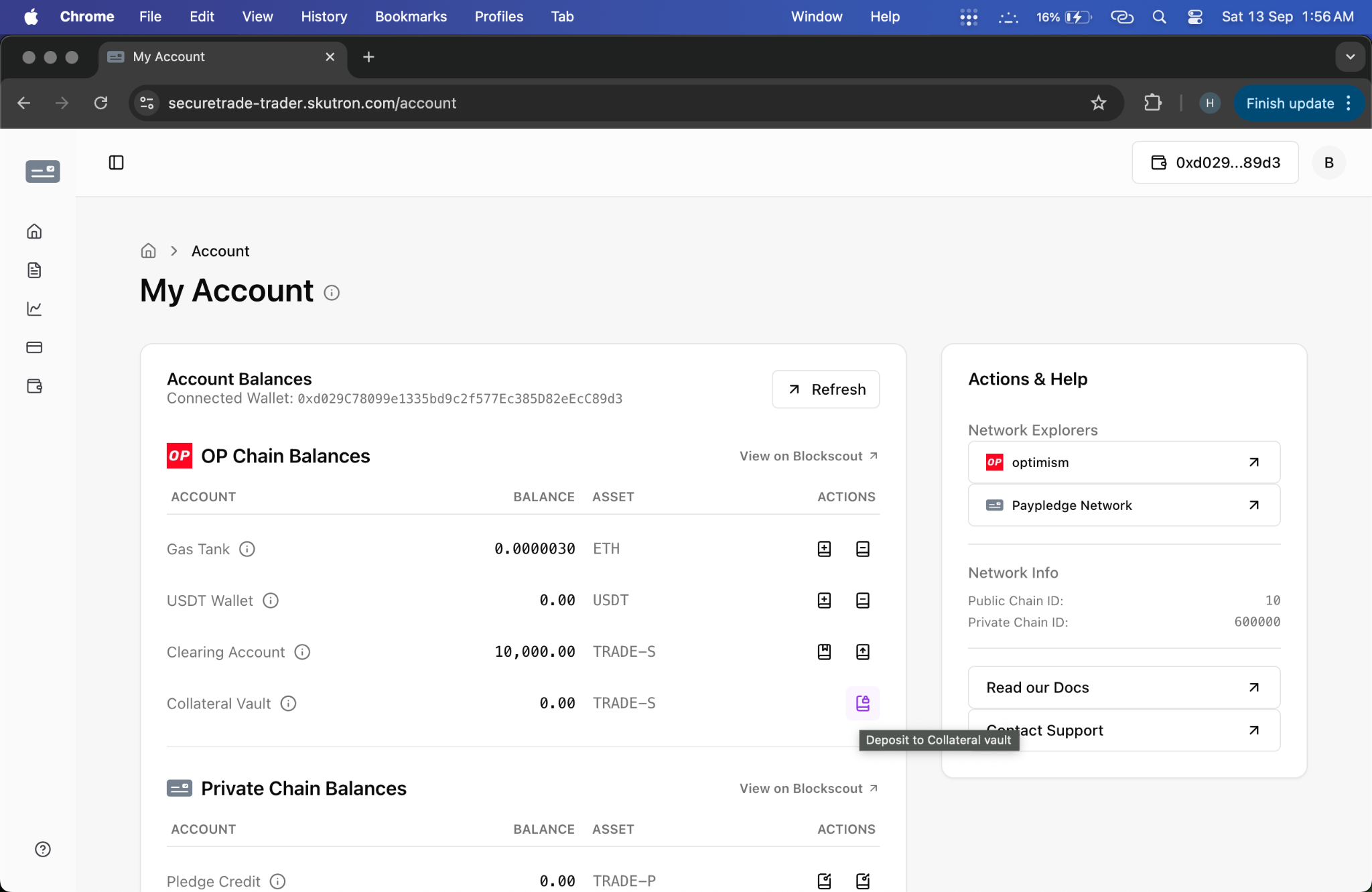The height and width of the screenshot is (892, 1372).
Task: Click the USDT Wallet withdraw (minus) icon
Action: point(863,600)
